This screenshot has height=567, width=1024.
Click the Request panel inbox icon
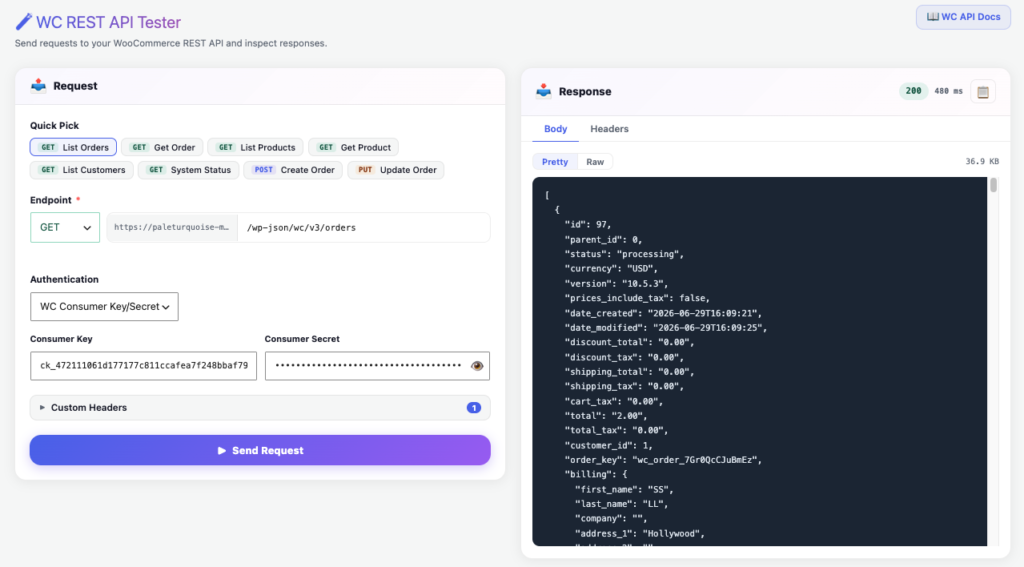[39, 86]
